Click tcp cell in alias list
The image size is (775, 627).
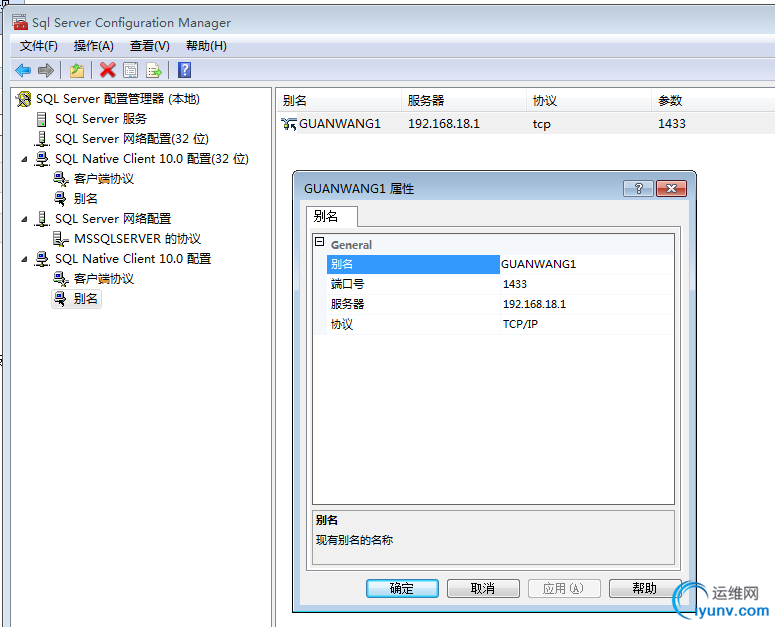[542, 124]
